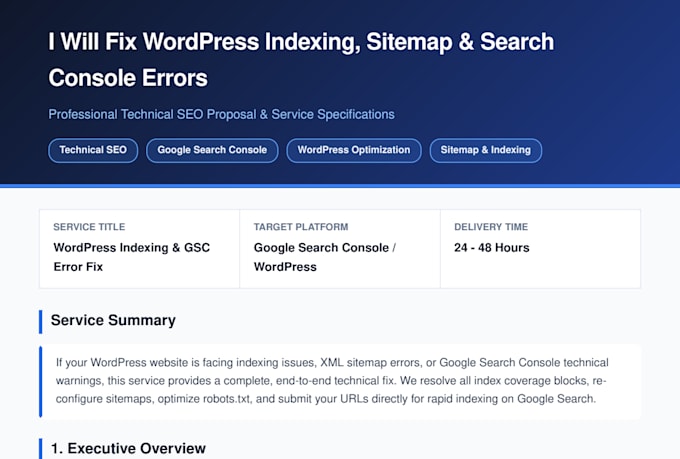Click the WordPress Optimization tag
This screenshot has width=680, height=459.
coord(353,151)
